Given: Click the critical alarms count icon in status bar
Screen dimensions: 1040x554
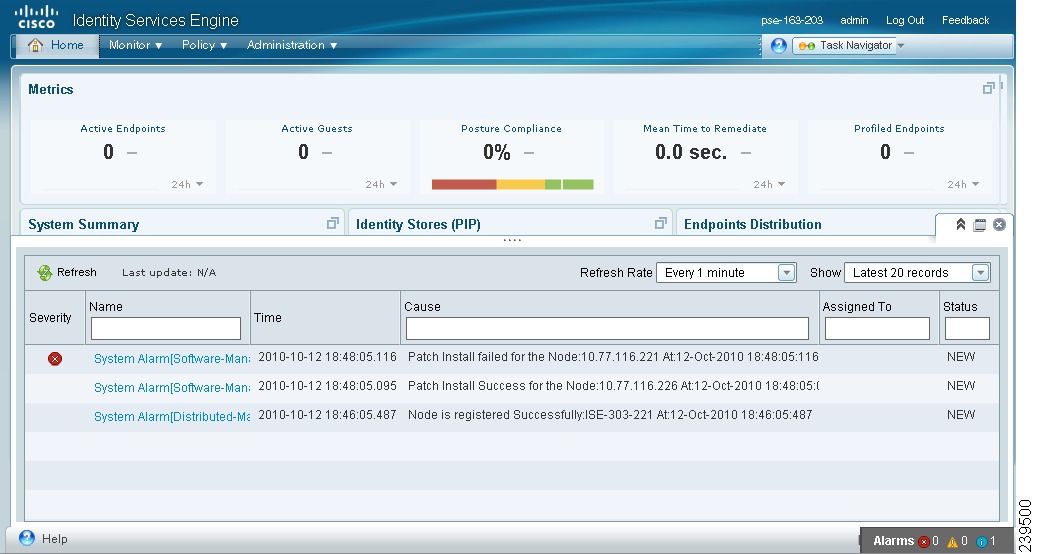Looking at the screenshot, I should [924, 541].
